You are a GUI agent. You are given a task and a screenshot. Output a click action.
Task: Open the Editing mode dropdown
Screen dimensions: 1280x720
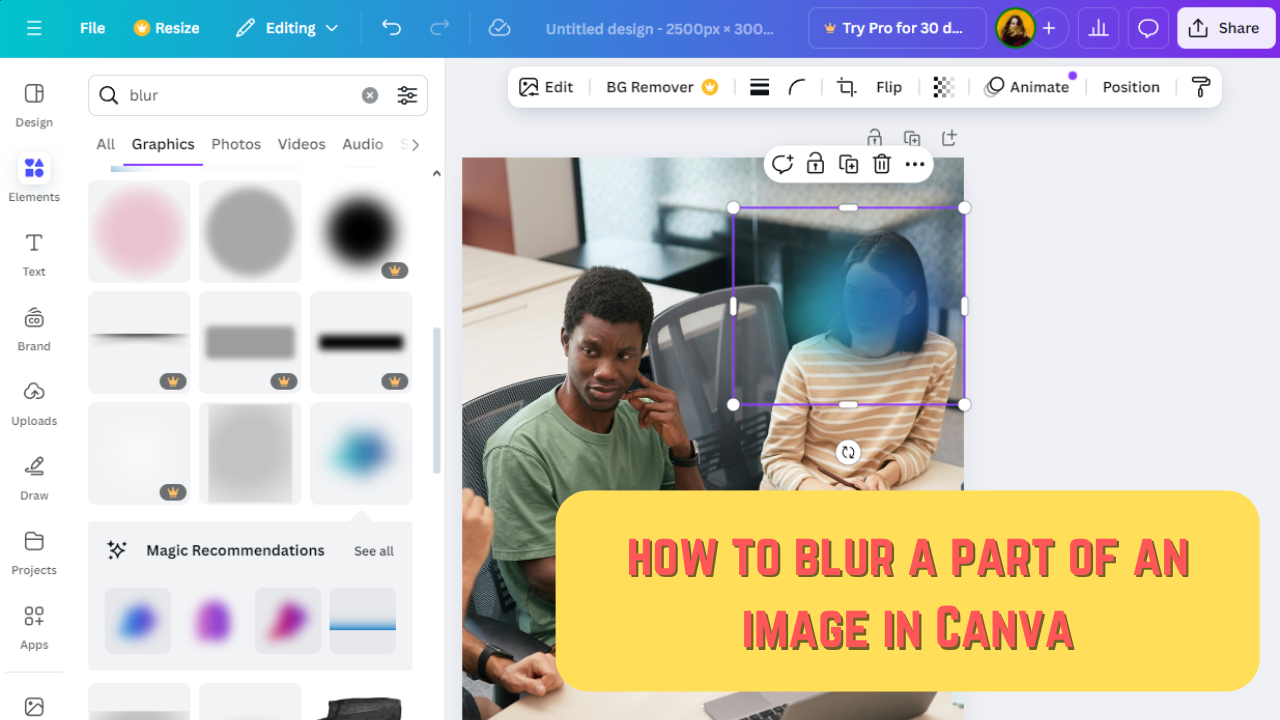[287, 28]
